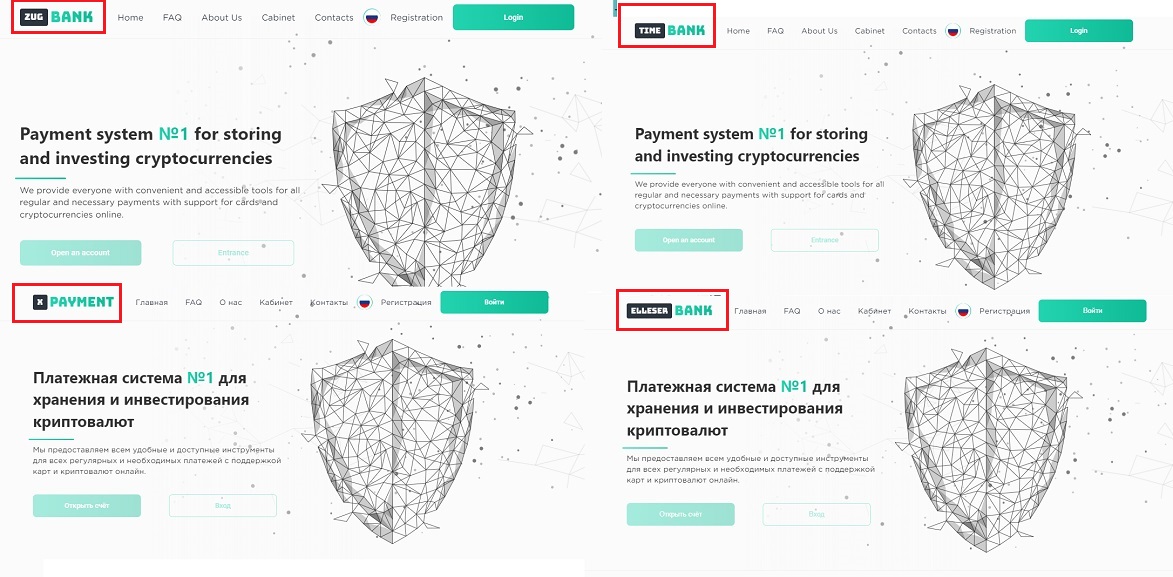Click the X PAYMENT logo
1173x577 pixels.
pyautogui.click(x=73, y=302)
